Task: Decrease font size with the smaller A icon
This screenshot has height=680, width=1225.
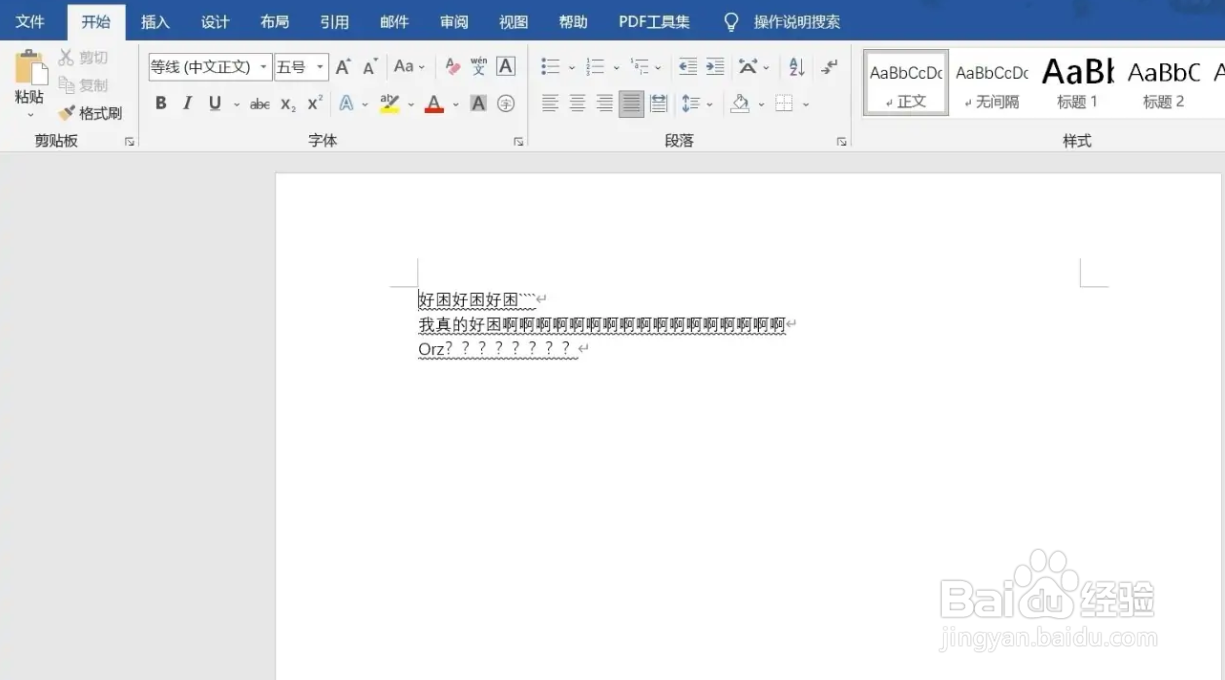Action: pos(370,67)
